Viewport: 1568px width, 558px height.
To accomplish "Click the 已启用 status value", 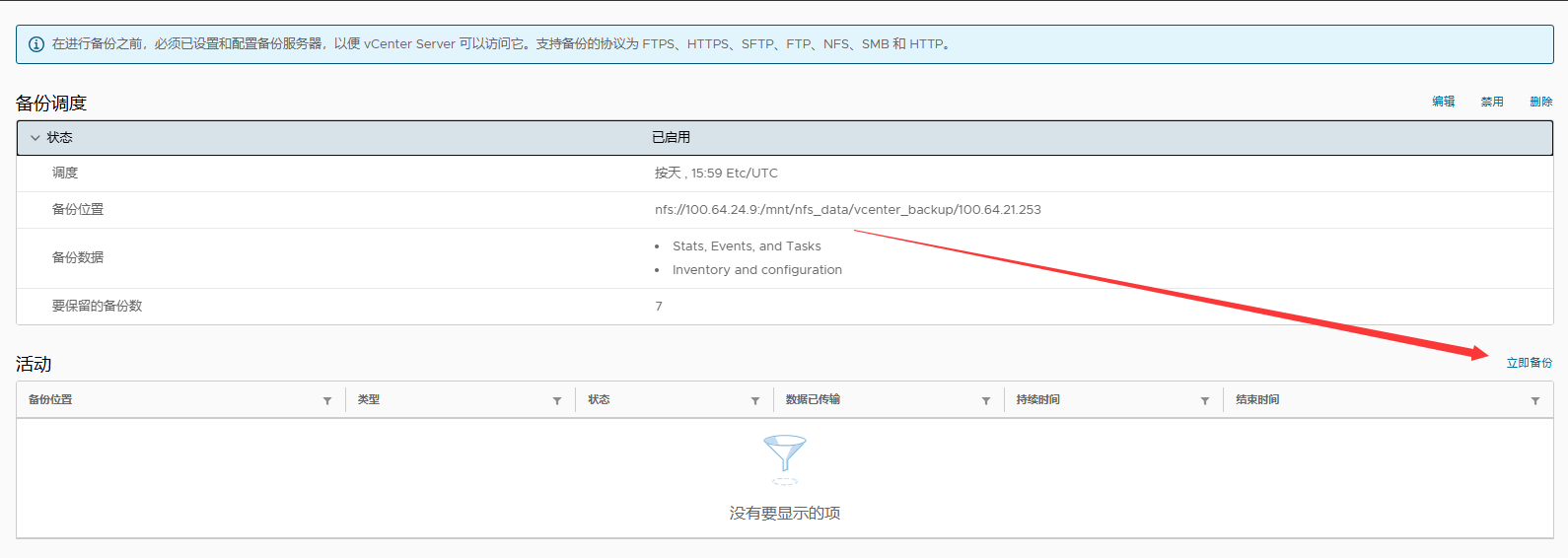I will click(672, 138).
